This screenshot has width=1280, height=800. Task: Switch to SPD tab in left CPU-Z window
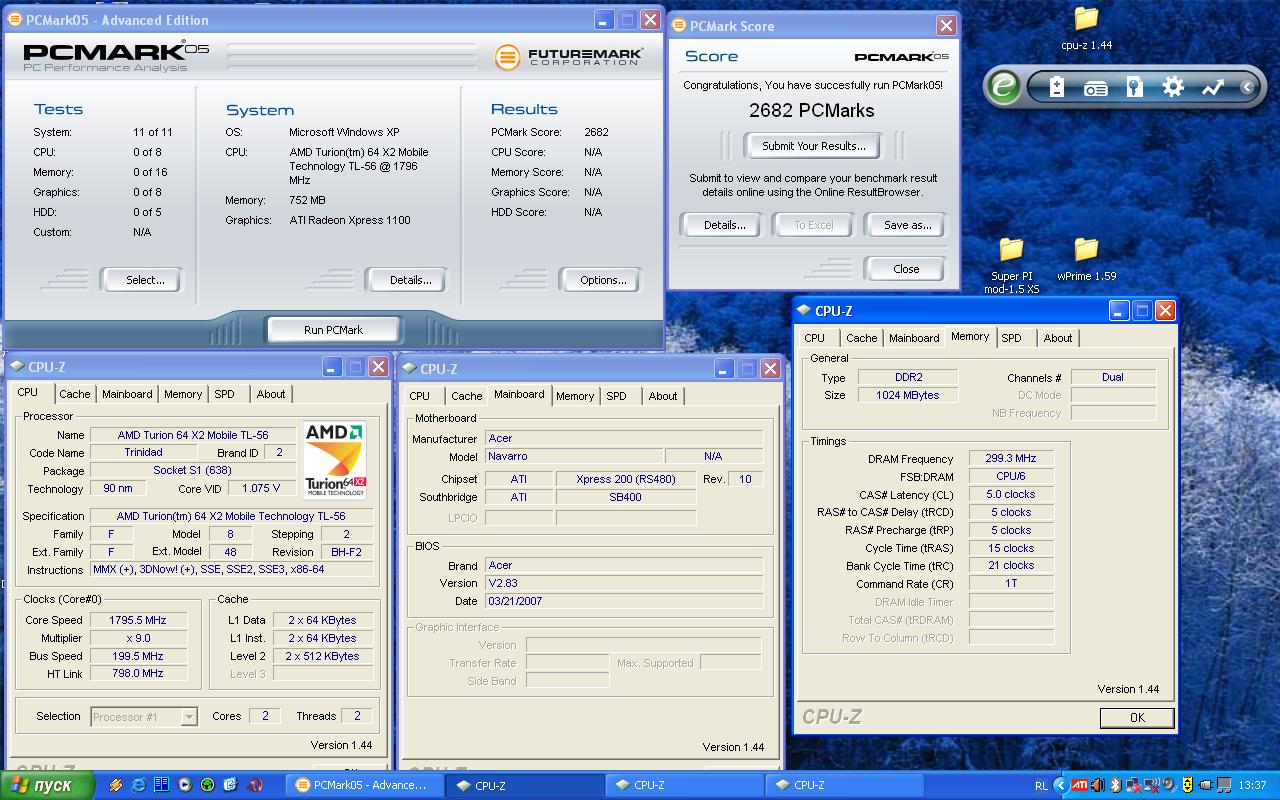pyautogui.click(x=225, y=394)
